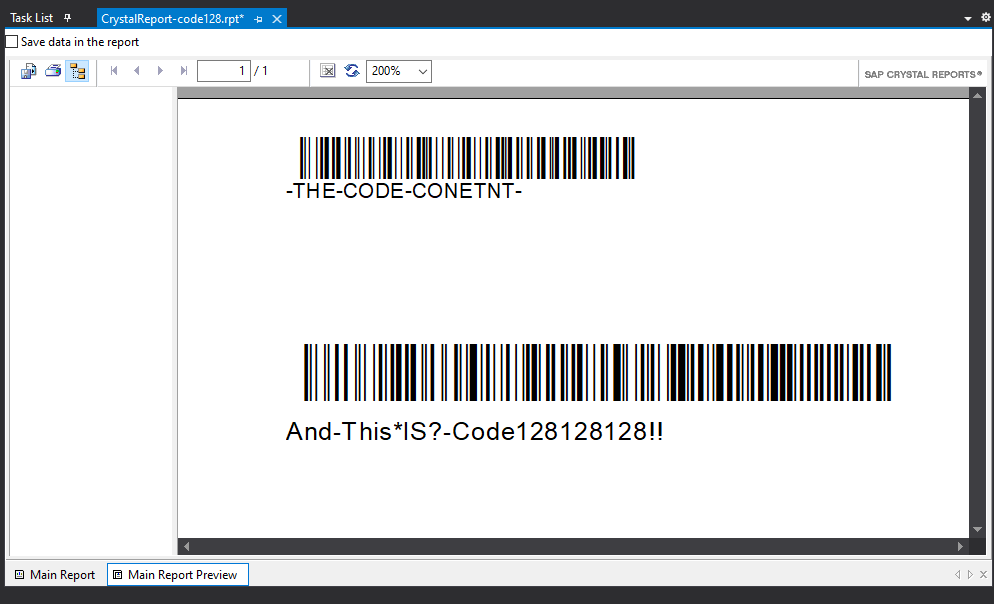Screen dimensions: 994x604
Task: Go to the first page
Action: click(114, 71)
